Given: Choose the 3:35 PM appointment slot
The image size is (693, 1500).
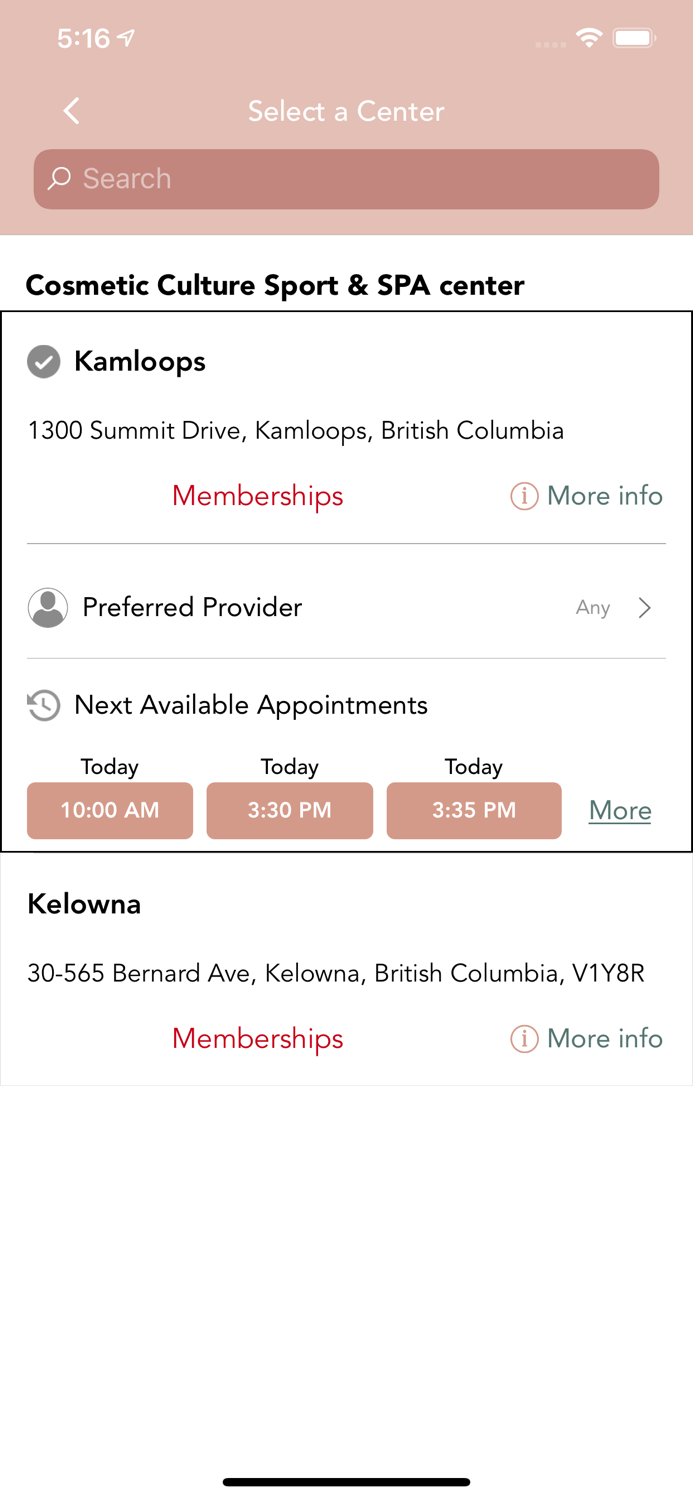Looking at the screenshot, I should (473, 811).
